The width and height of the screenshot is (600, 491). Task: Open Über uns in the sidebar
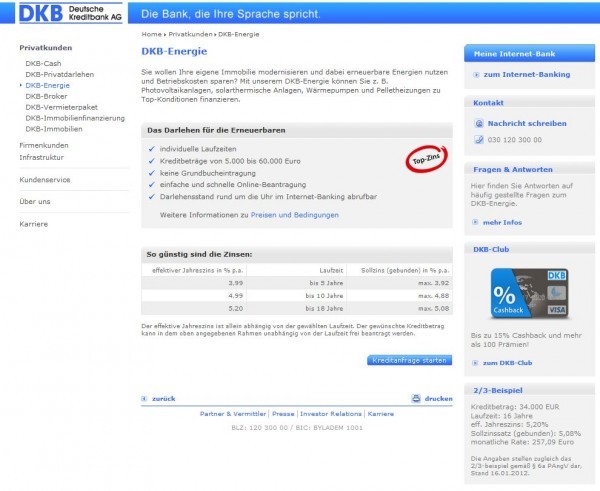[35, 202]
